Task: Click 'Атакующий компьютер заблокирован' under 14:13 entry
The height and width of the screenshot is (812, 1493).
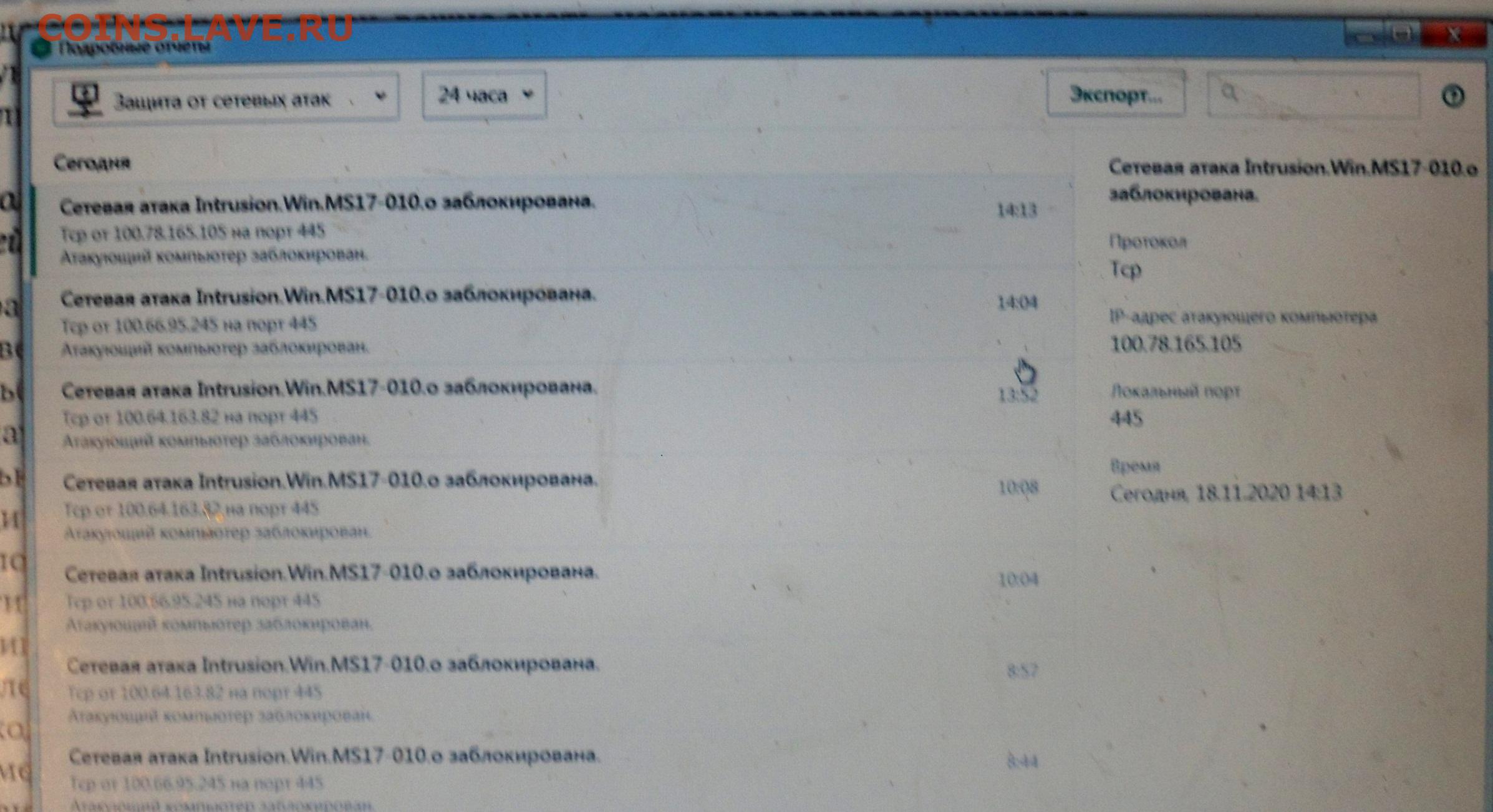Action: (x=214, y=255)
